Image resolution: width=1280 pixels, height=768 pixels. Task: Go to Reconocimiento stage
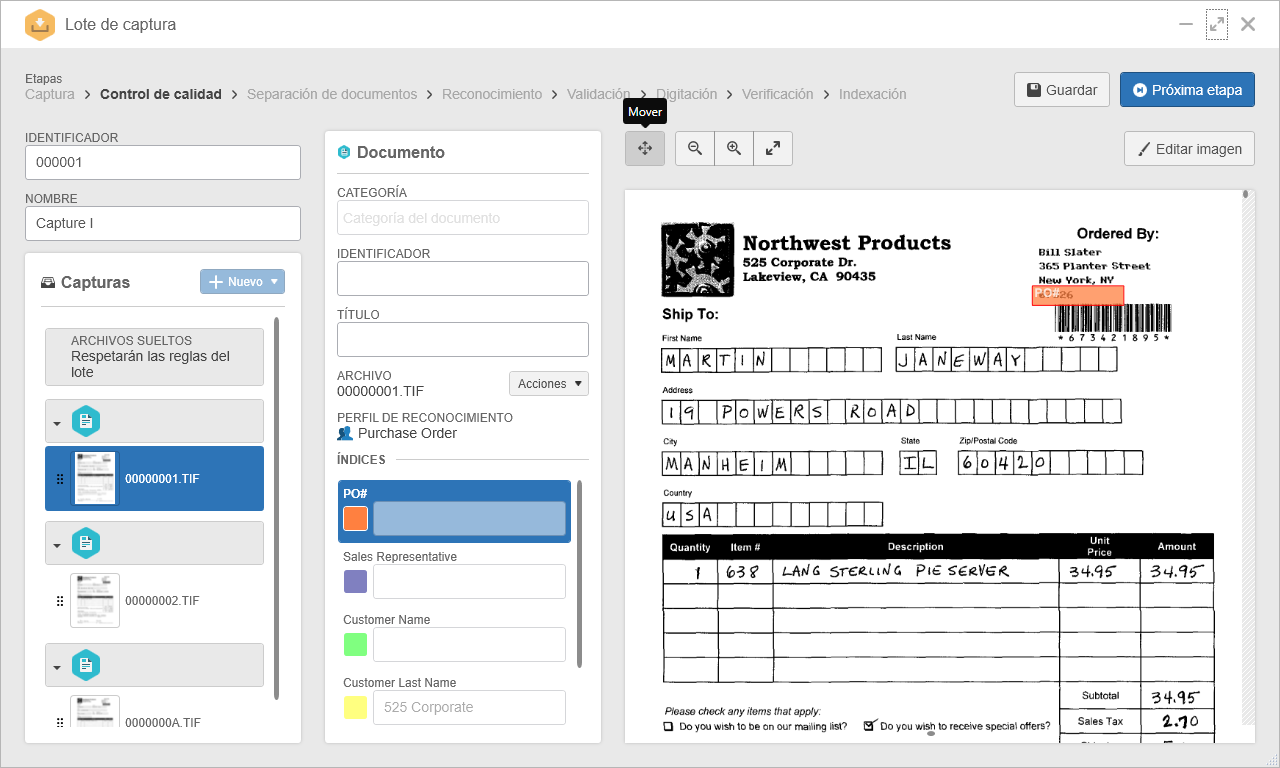click(492, 94)
